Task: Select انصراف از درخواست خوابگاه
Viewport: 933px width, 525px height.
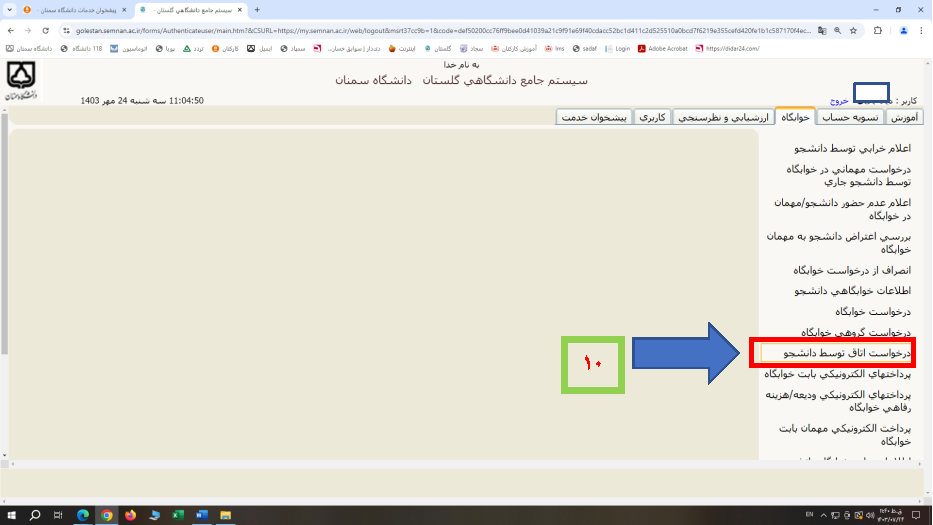Action: [x=852, y=271]
